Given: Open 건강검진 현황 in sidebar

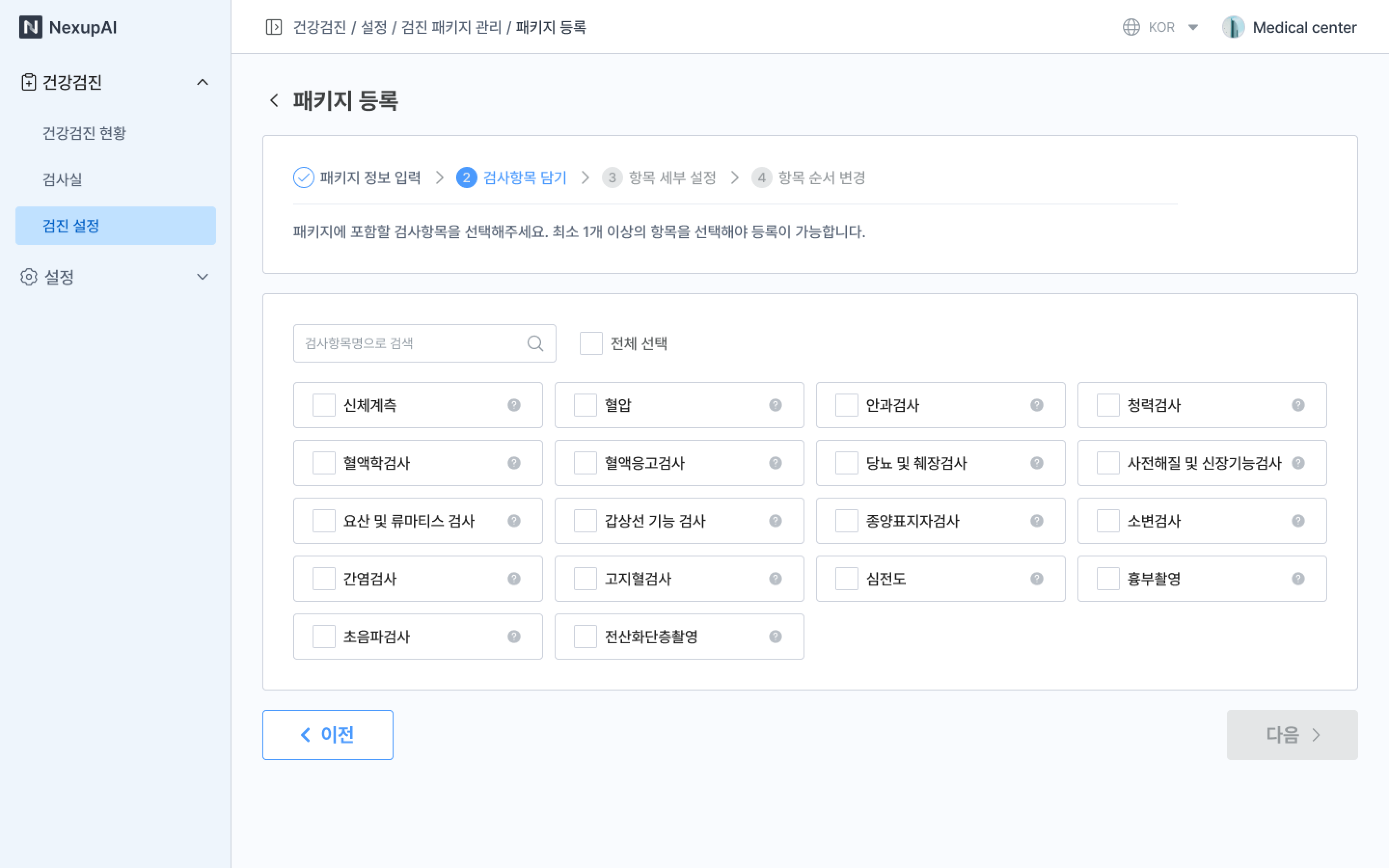Looking at the screenshot, I should pyautogui.click(x=84, y=133).
